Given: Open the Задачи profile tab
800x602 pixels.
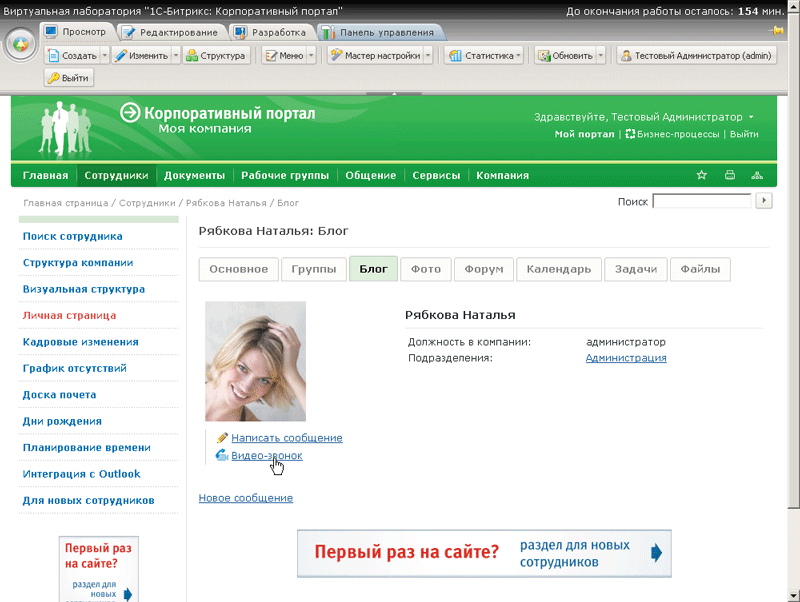Looking at the screenshot, I should [x=636, y=269].
